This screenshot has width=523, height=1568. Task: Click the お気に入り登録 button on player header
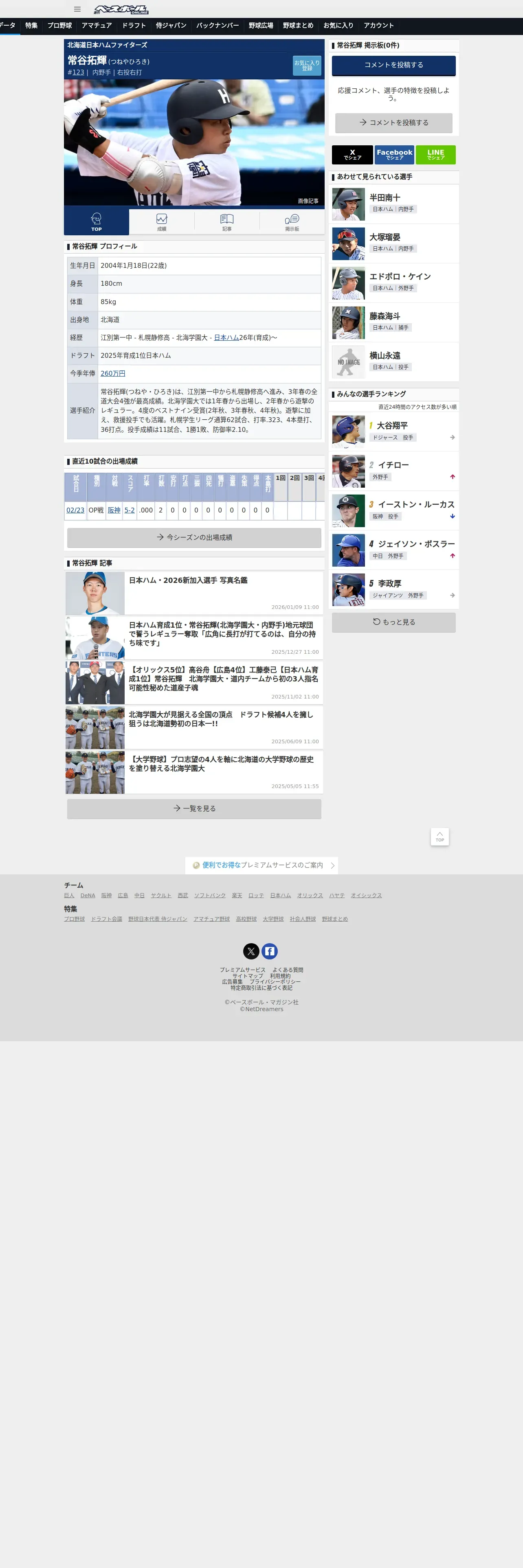[307, 66]
